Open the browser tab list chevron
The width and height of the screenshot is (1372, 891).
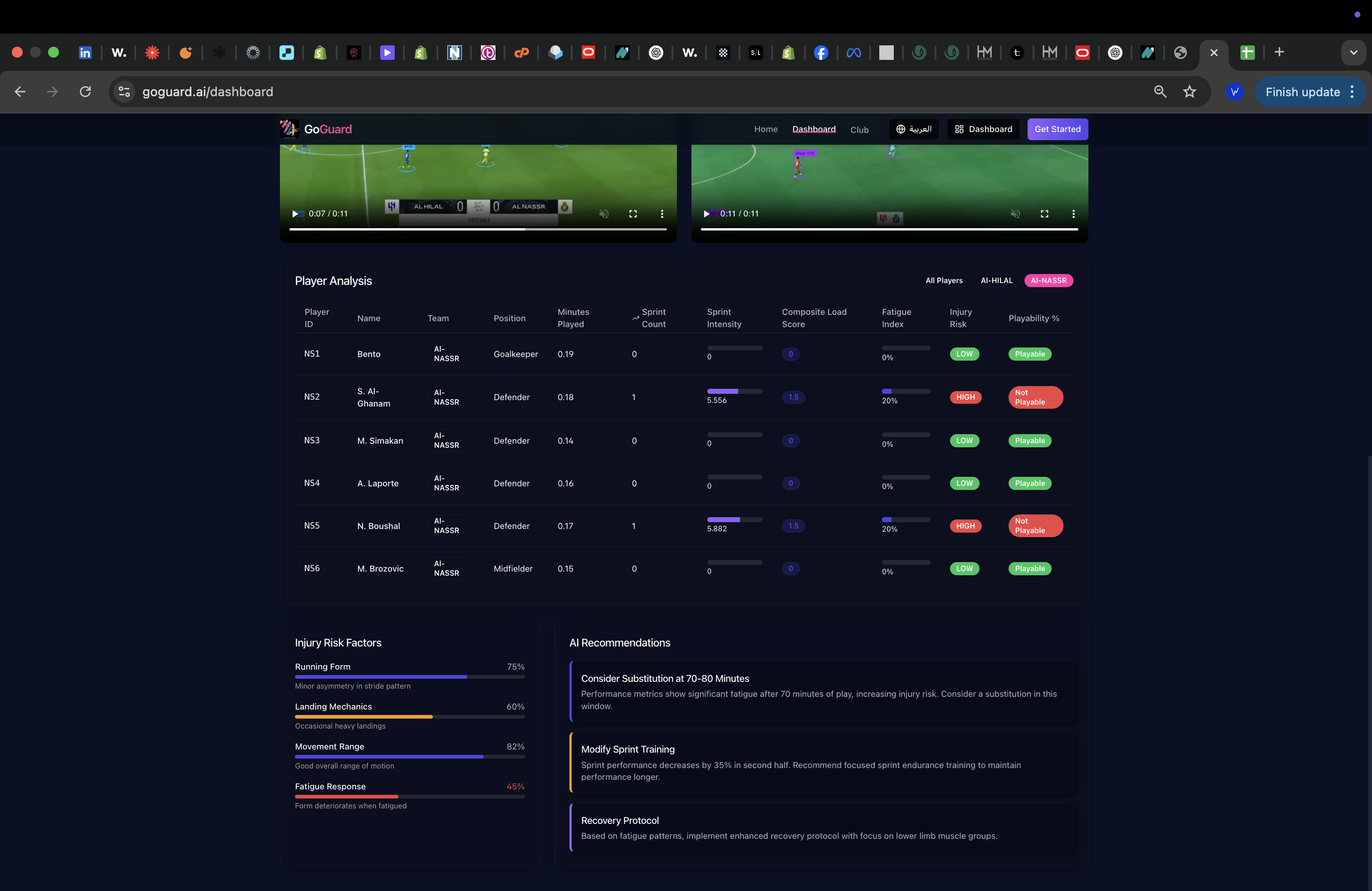coord(1353,53)
